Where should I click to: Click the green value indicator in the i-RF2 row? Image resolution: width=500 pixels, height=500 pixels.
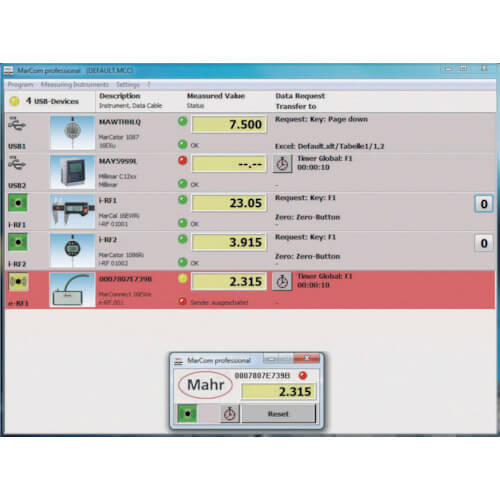pos(182,239)
